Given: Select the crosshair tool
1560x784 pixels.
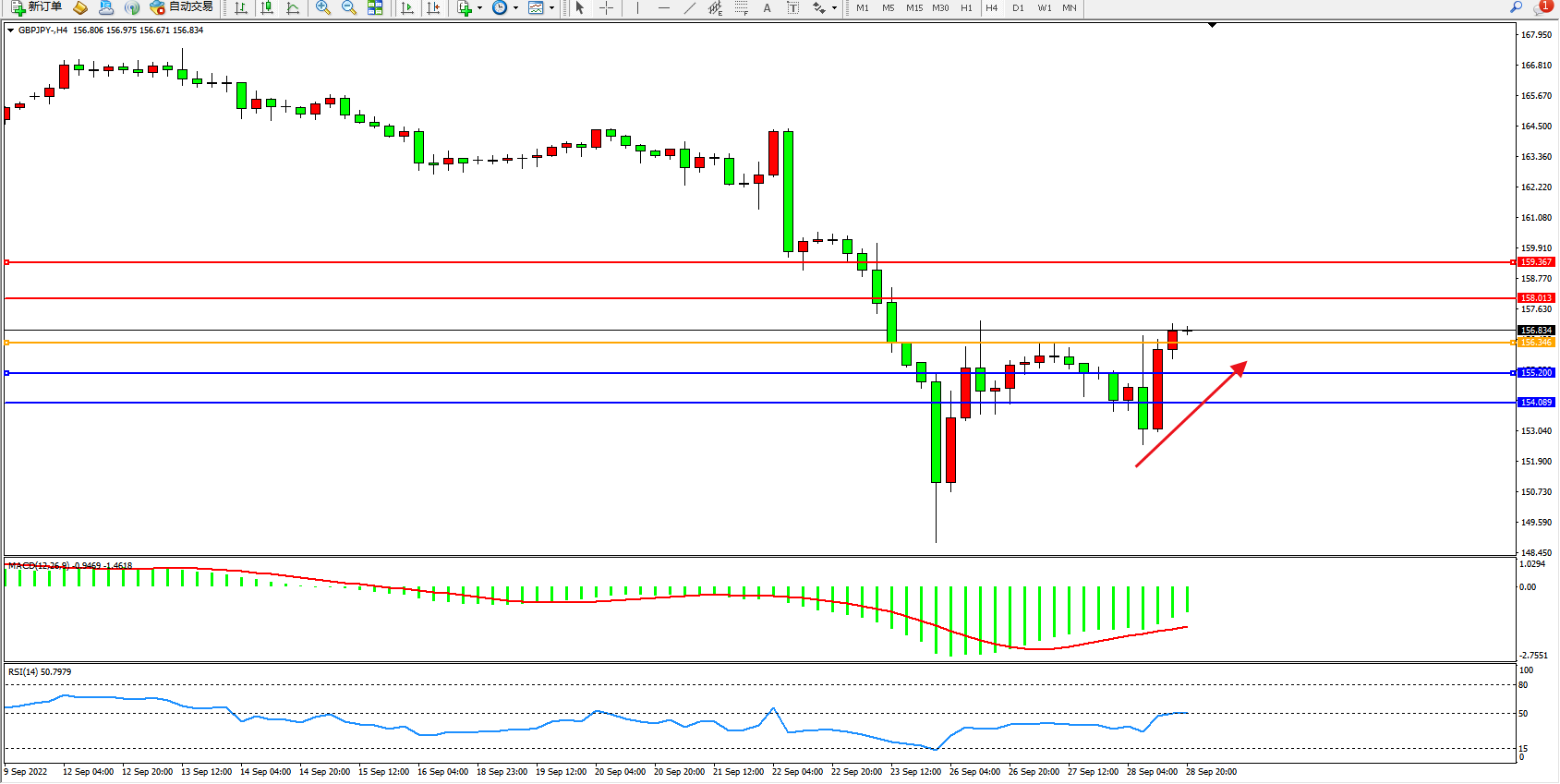Looking at the screenshot, I should [606, 7].
